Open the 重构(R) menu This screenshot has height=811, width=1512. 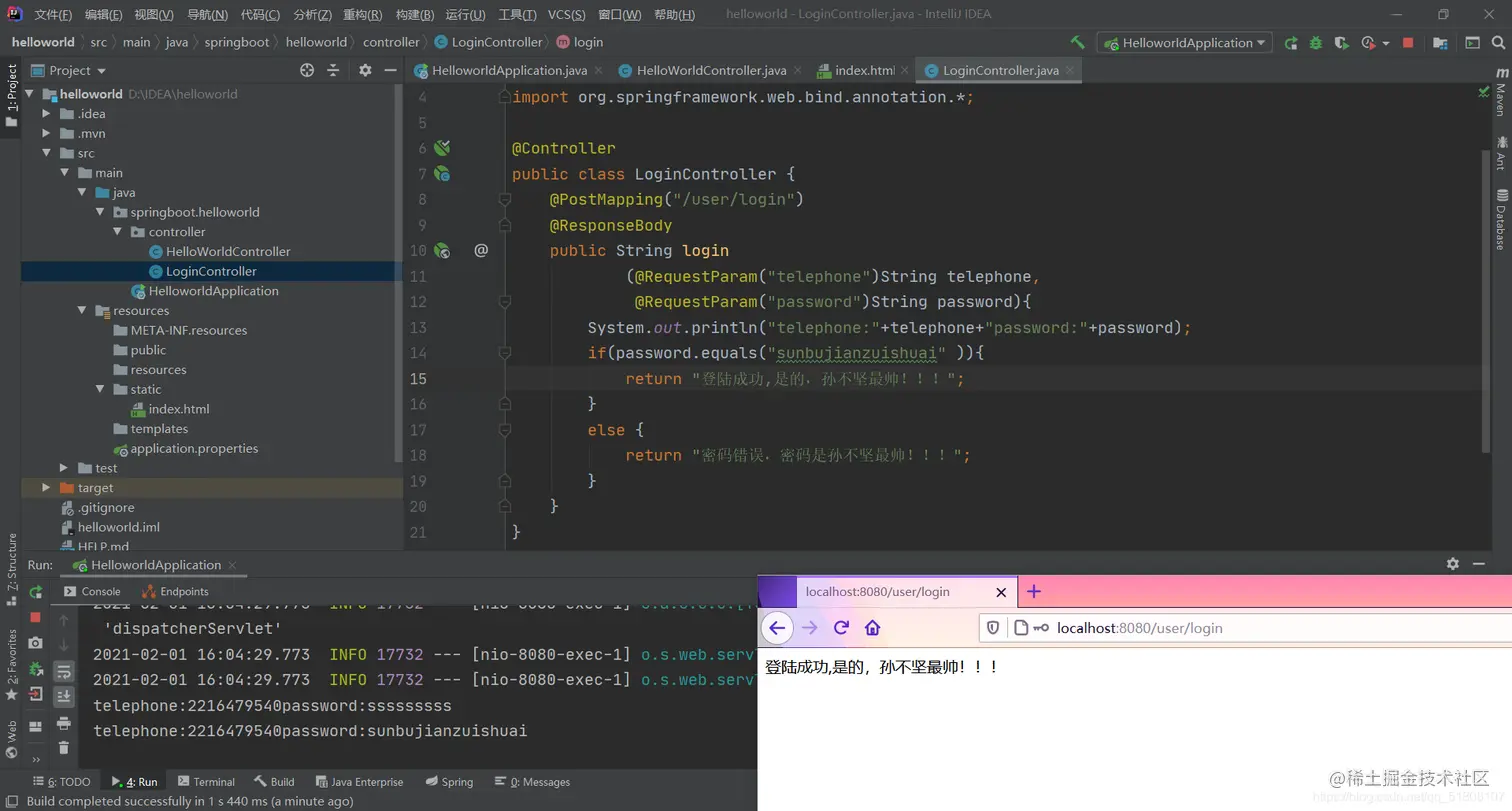click(x=362, y=15)
